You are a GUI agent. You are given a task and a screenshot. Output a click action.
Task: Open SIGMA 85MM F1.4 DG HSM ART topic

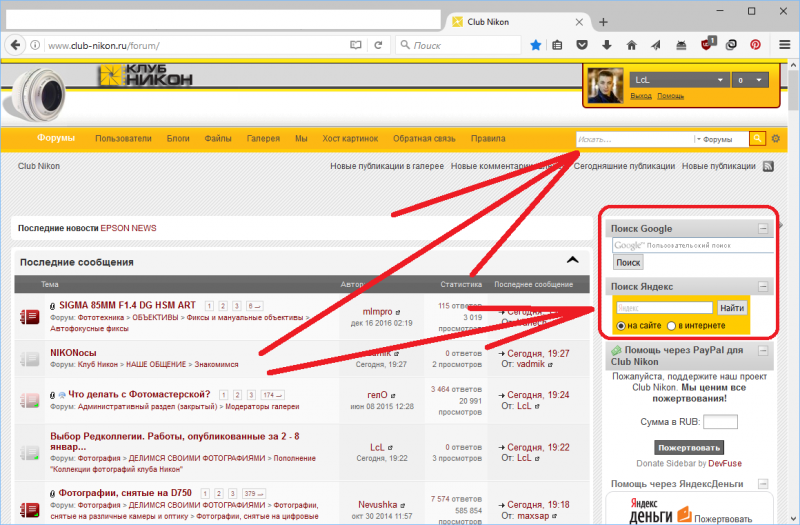pyautogui.click(x=128, y=305)
